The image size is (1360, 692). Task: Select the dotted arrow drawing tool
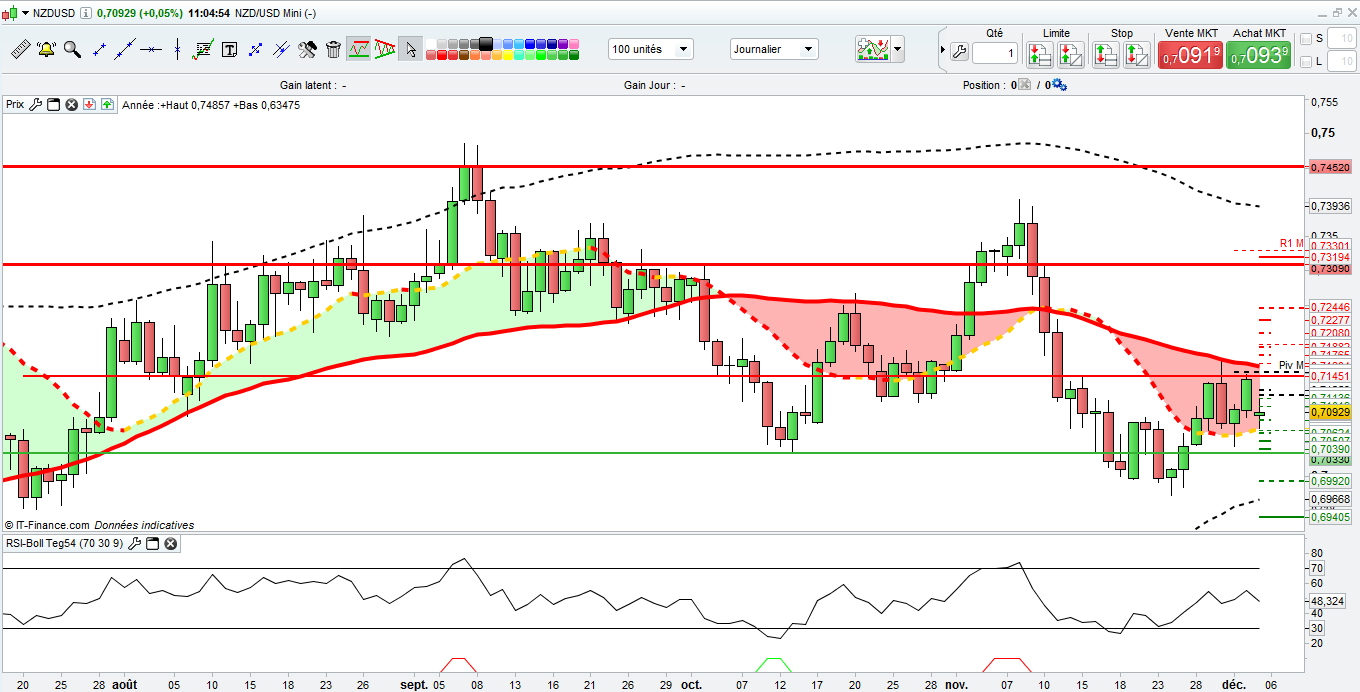coord(255,49)
